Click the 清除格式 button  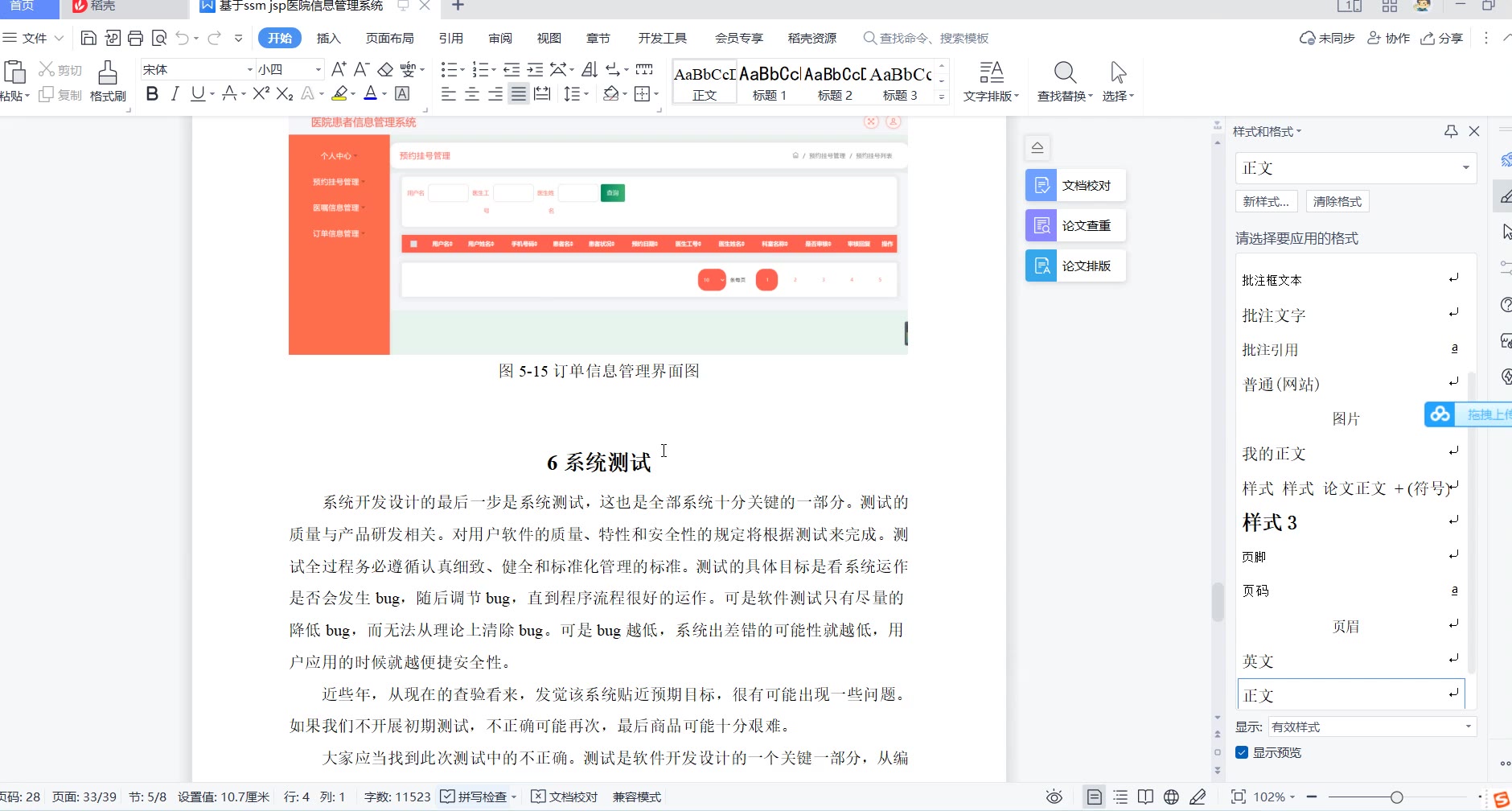coord(1337,201)
